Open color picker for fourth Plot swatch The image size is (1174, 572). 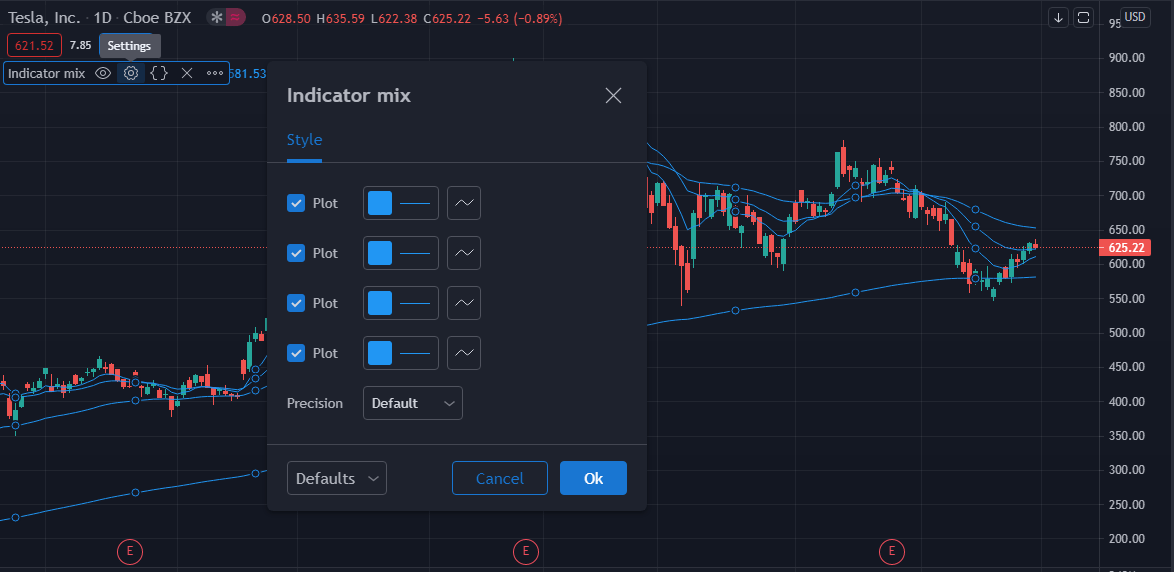[x=380, y=353]
